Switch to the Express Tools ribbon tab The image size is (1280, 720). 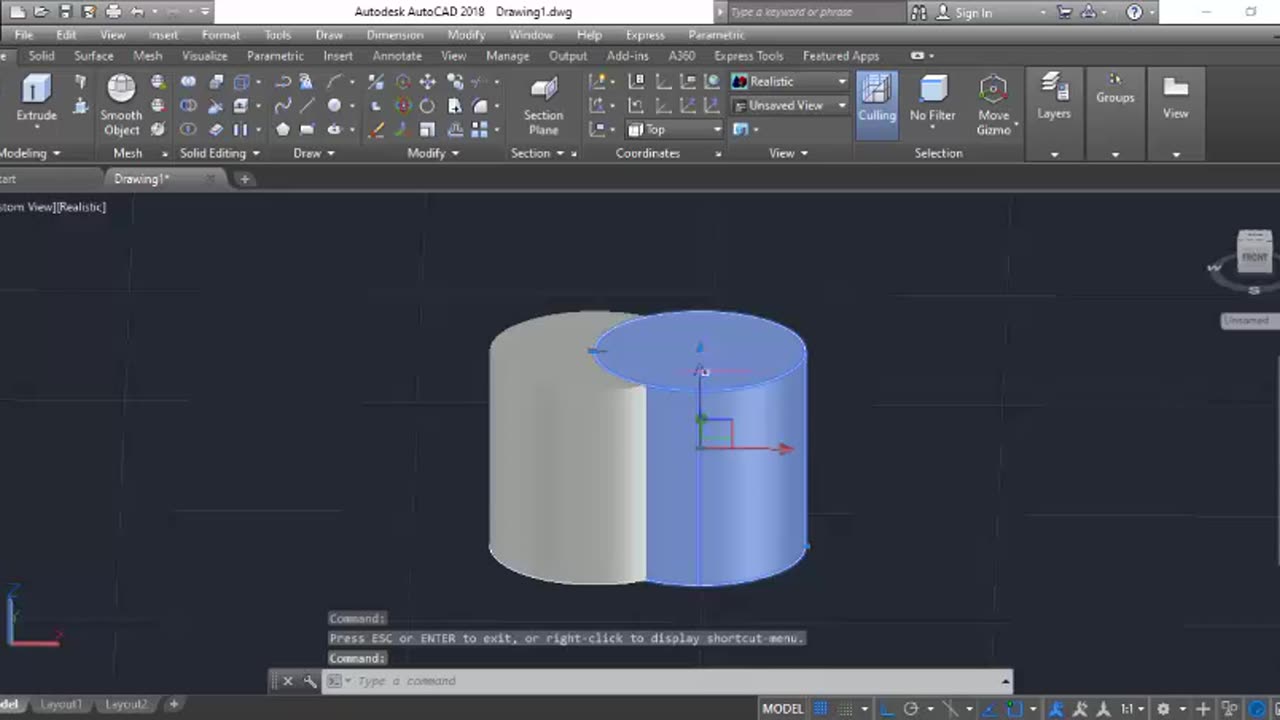click(748, 56)
